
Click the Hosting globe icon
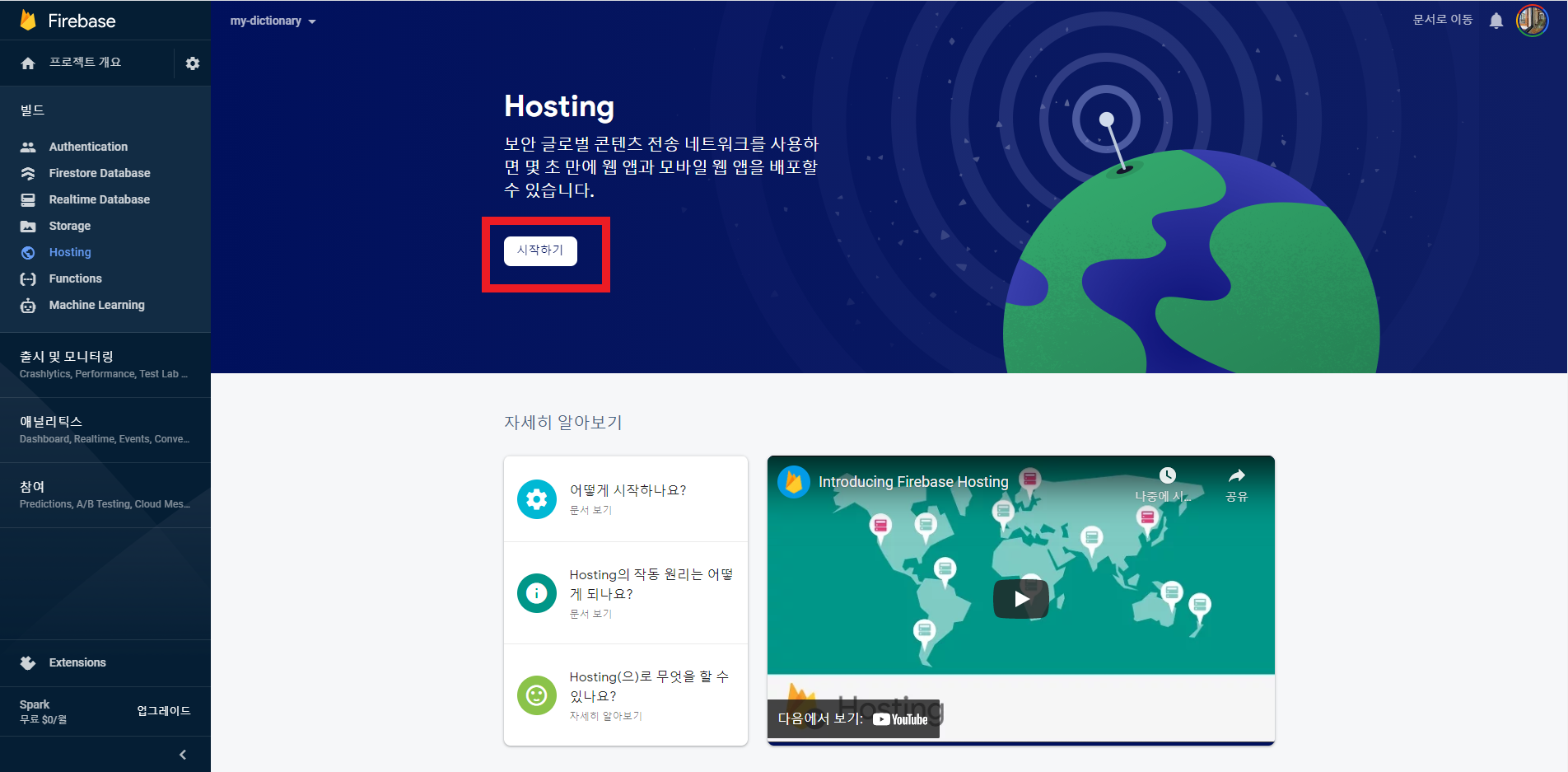28,252
